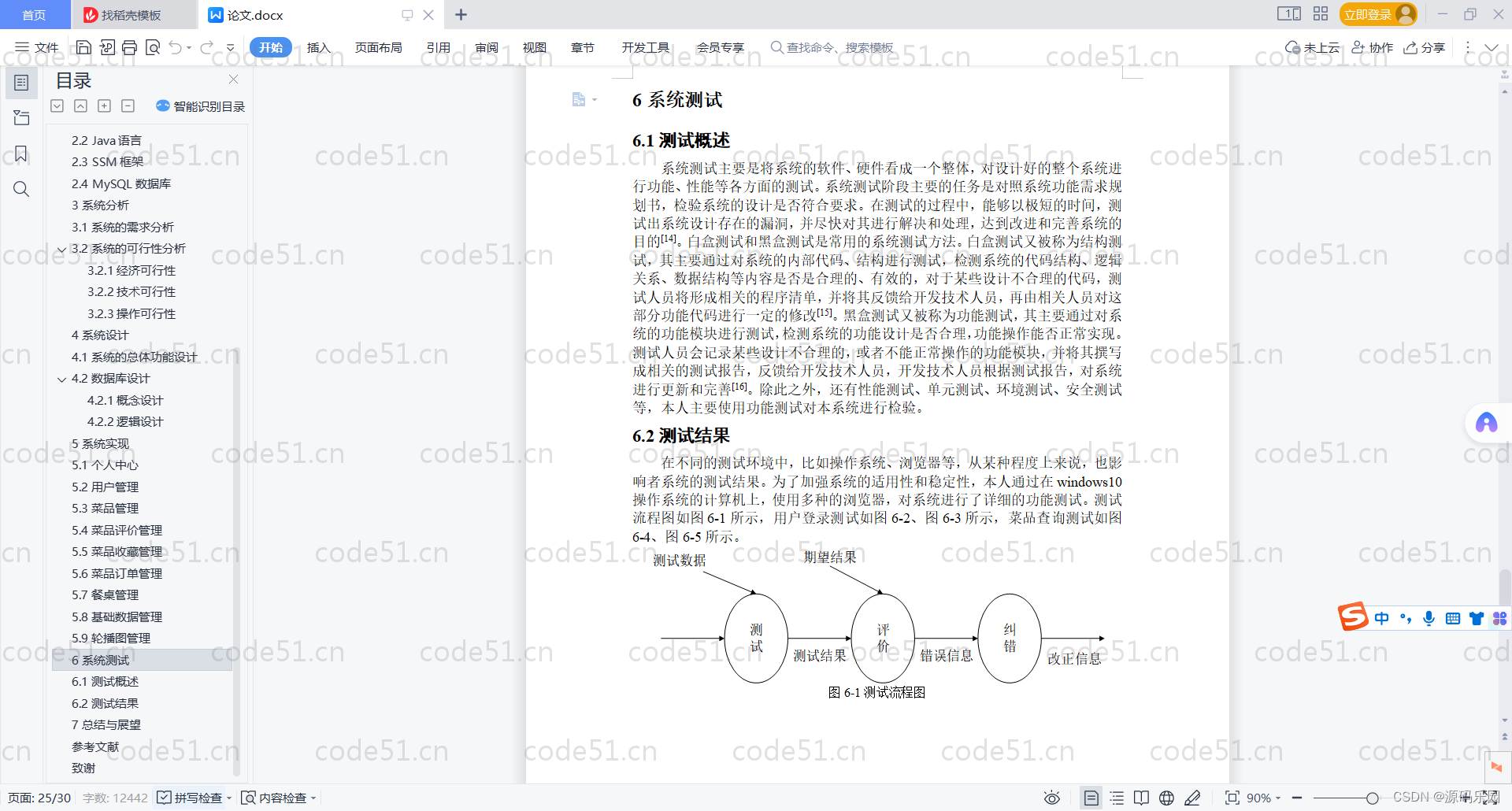
Task: Click the Sogou input method S logo
Action: pyautogui.click(x=1353, y=617)
